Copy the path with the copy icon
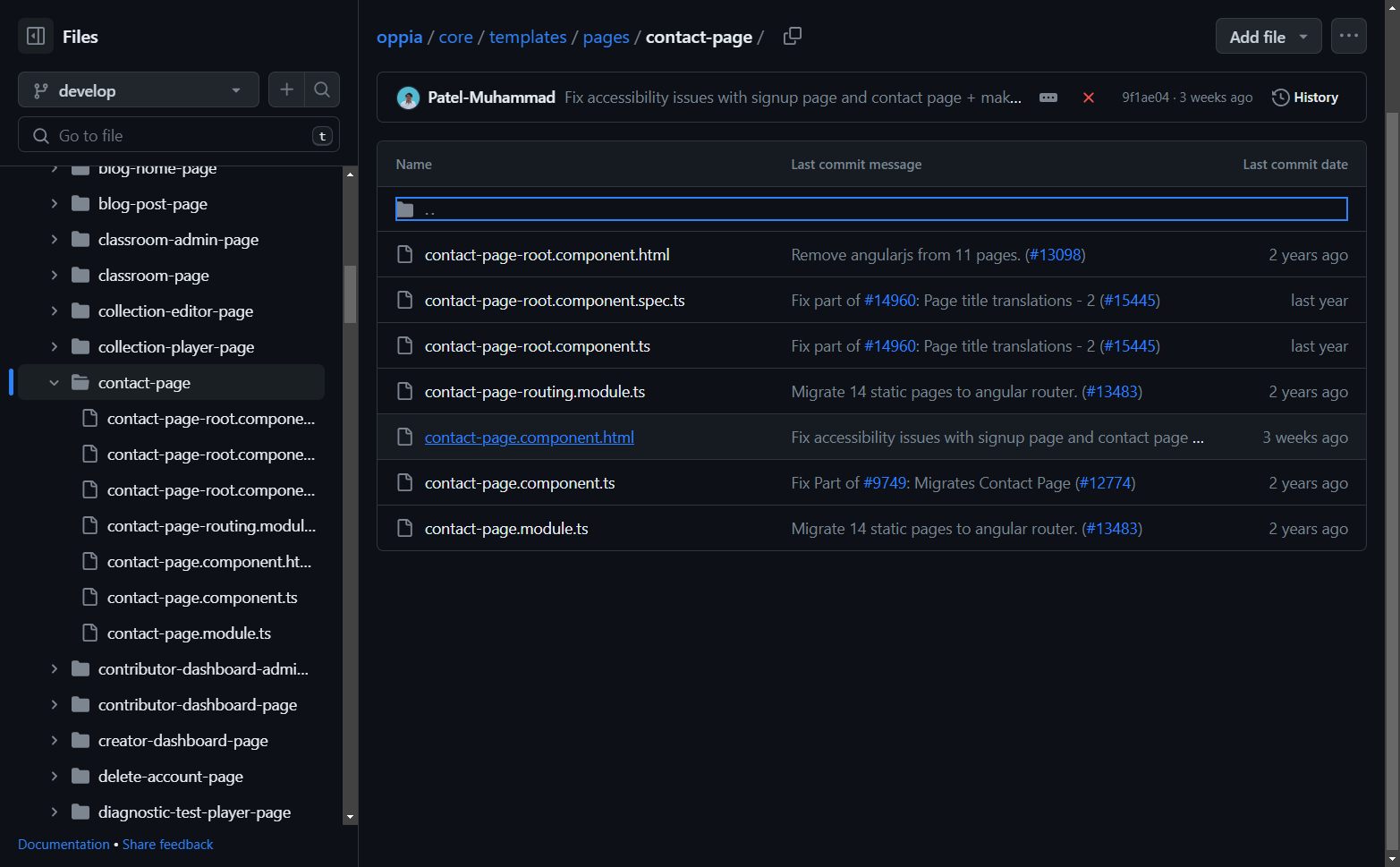The height and width of the screenshot is (867, 1400). (x=793, y=37)
